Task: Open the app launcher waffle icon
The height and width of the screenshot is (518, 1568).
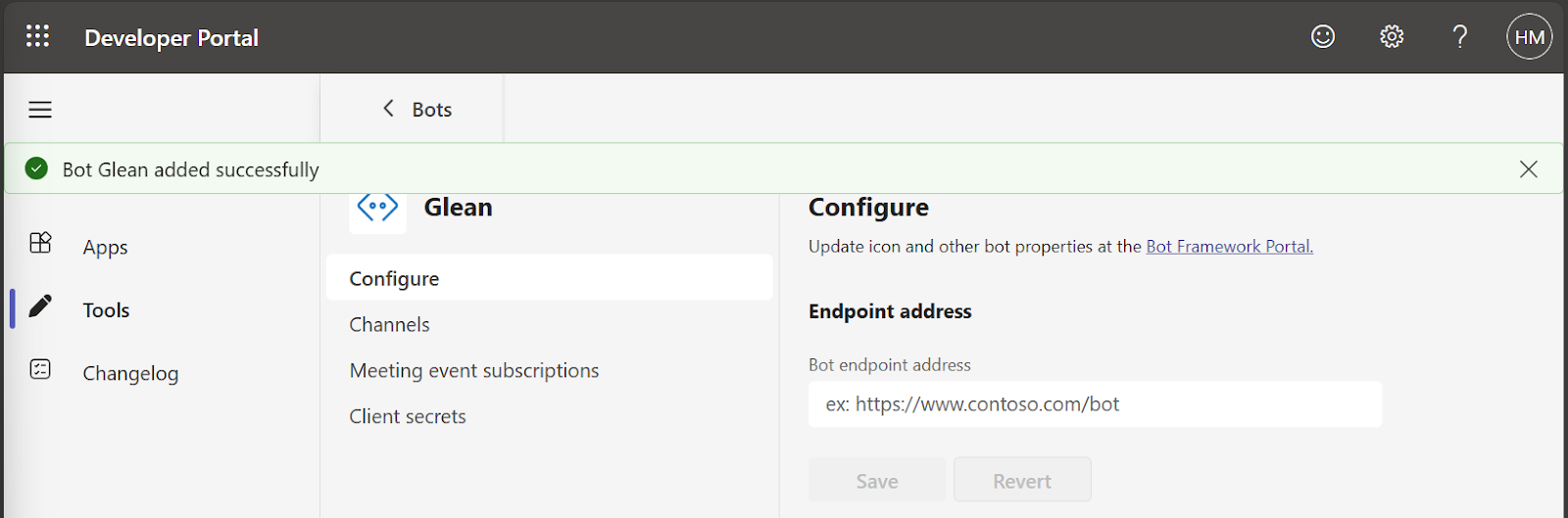Action: click(37, 37)
